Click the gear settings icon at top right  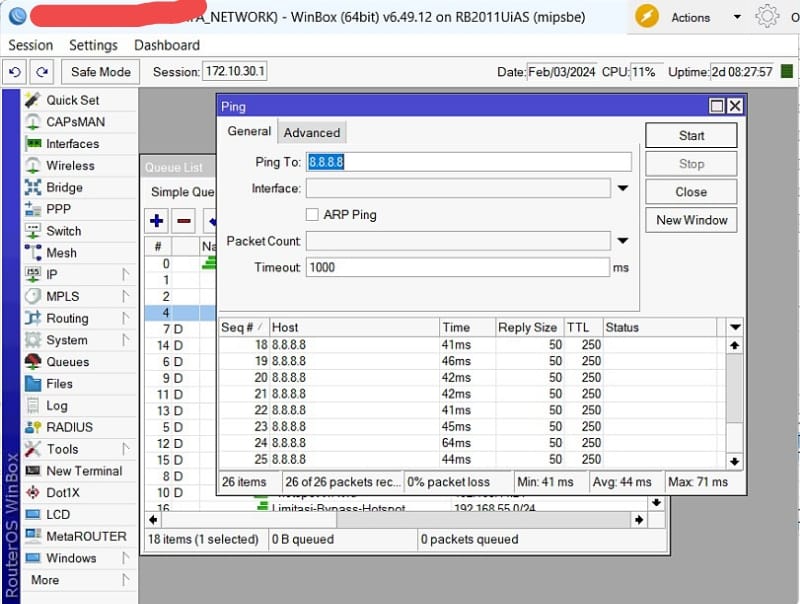(x=767, y=17)
